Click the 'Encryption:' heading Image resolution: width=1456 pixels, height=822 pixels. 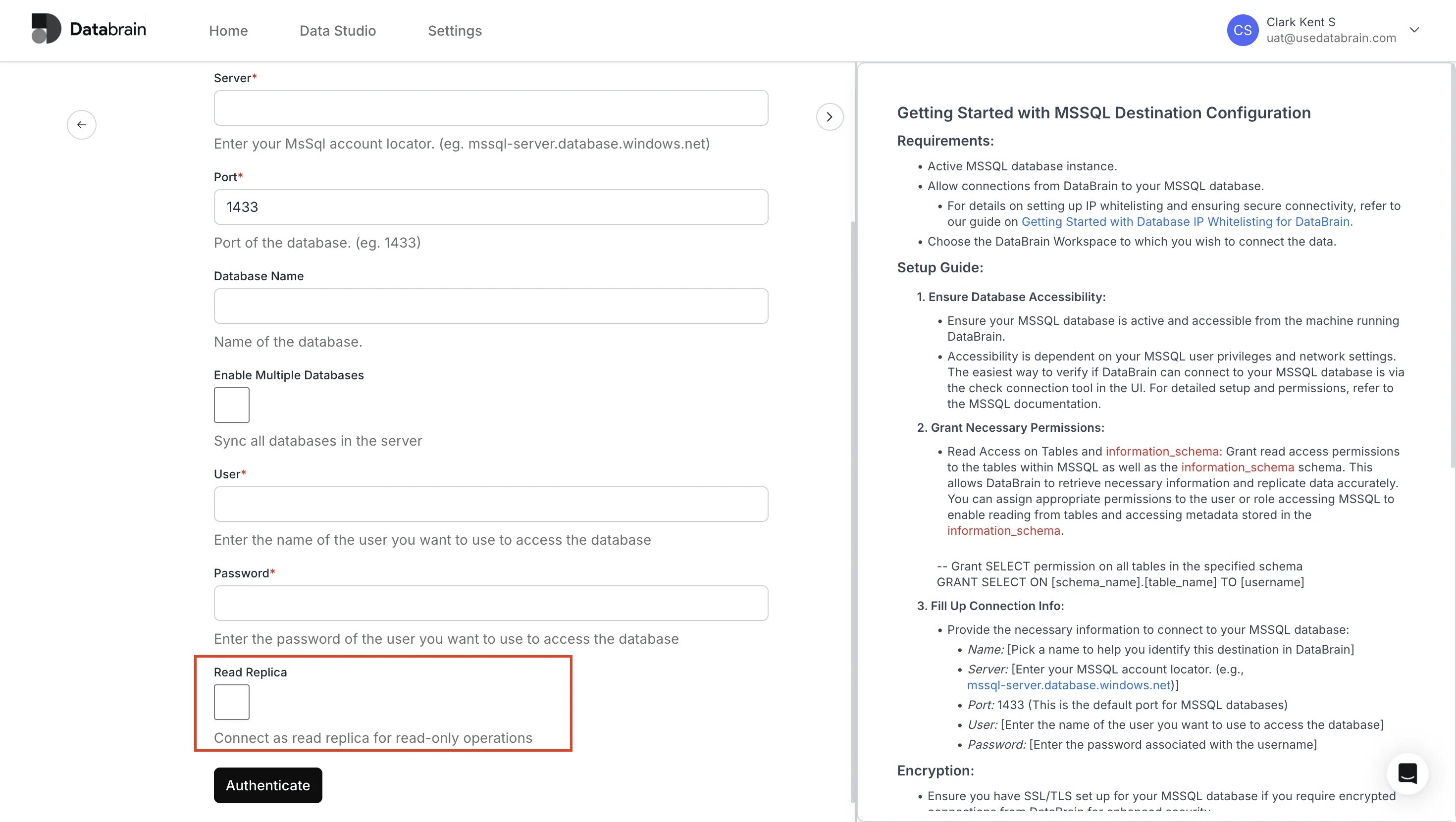point(936,771)
